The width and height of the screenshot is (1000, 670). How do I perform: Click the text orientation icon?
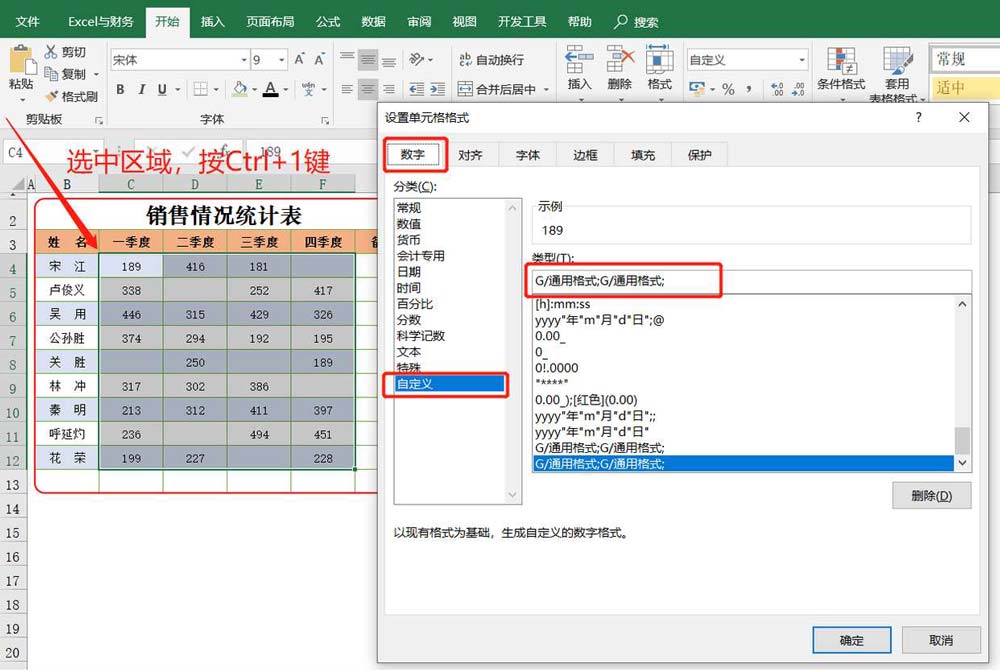pyautogui.click(x=416, y=59)
